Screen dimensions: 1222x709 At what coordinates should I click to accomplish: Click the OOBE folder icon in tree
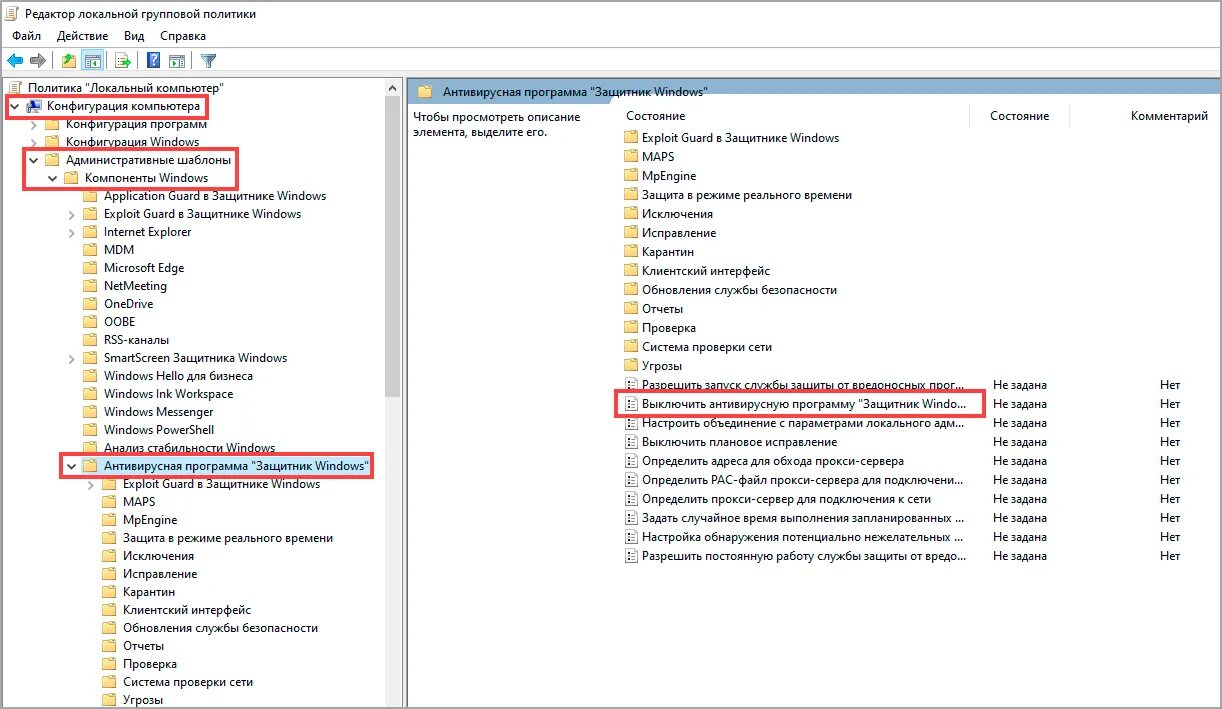click(91, 322)
